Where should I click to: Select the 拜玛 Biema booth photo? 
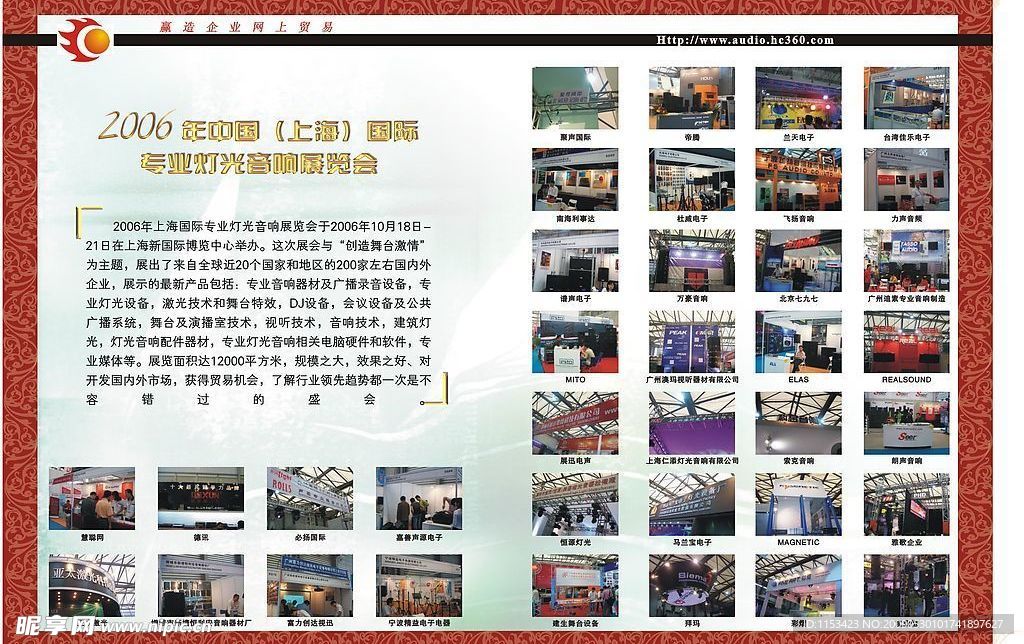pyautogui.click(x=692, y=586)
